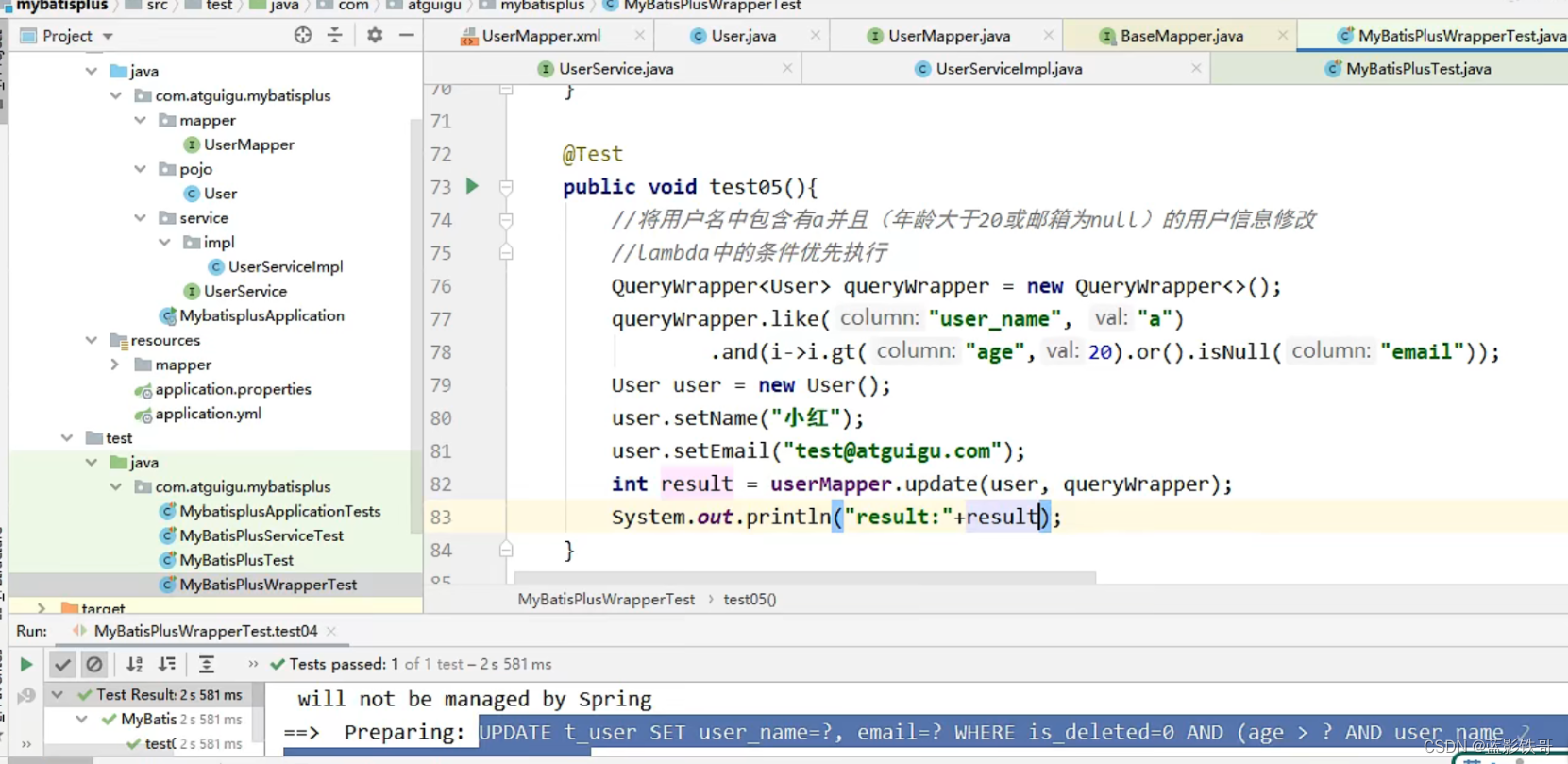Collapse the mapper package

coord(141,120)
